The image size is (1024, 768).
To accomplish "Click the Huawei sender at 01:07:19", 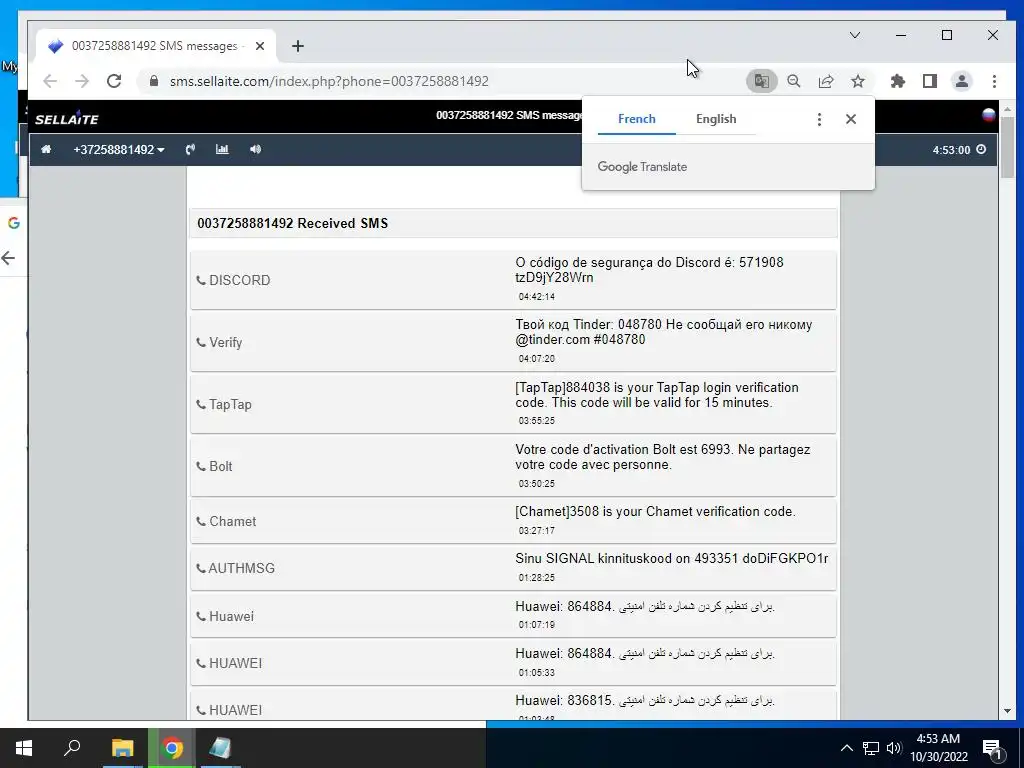I will coord(225,616).
